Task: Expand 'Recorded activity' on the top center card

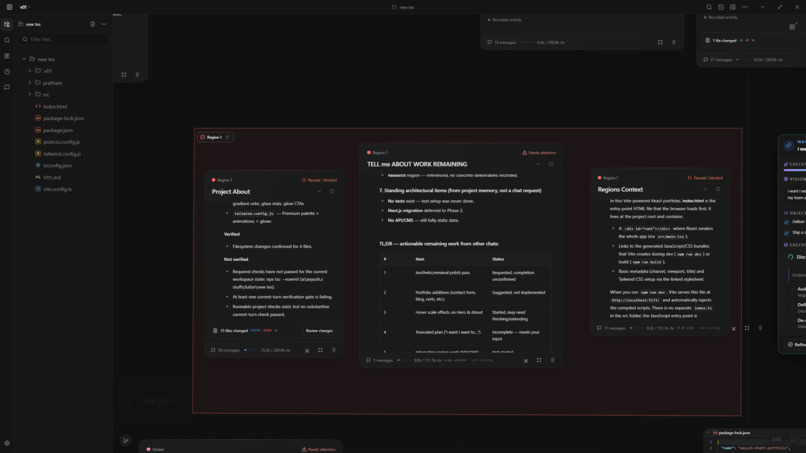Action: (x=504, y=20)
